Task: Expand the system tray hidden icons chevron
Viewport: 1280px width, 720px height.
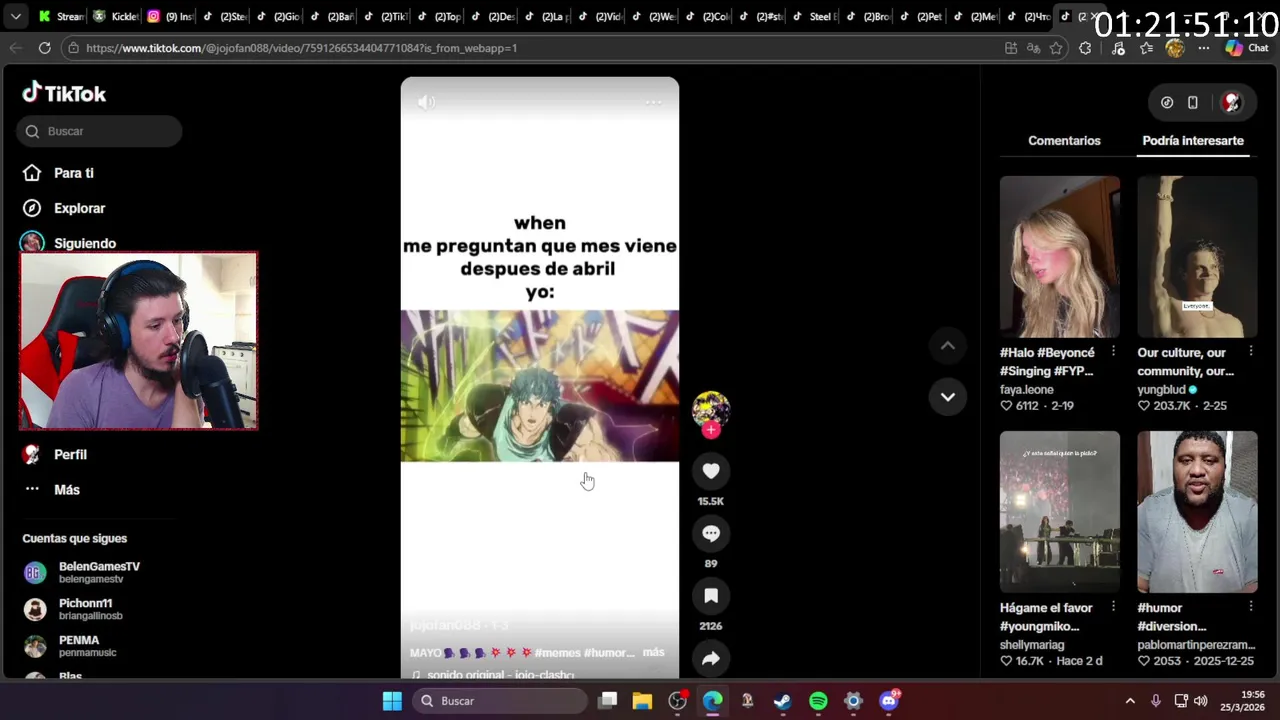Action: click(1130, 701)
